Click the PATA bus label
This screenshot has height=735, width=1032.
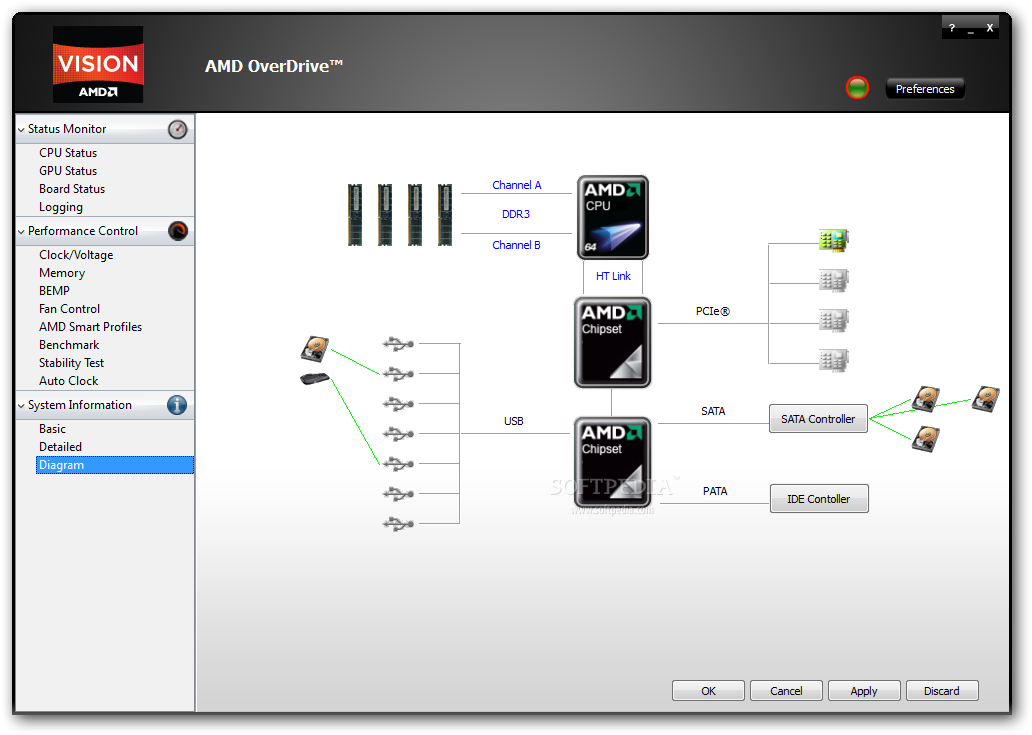pos(715,491)
